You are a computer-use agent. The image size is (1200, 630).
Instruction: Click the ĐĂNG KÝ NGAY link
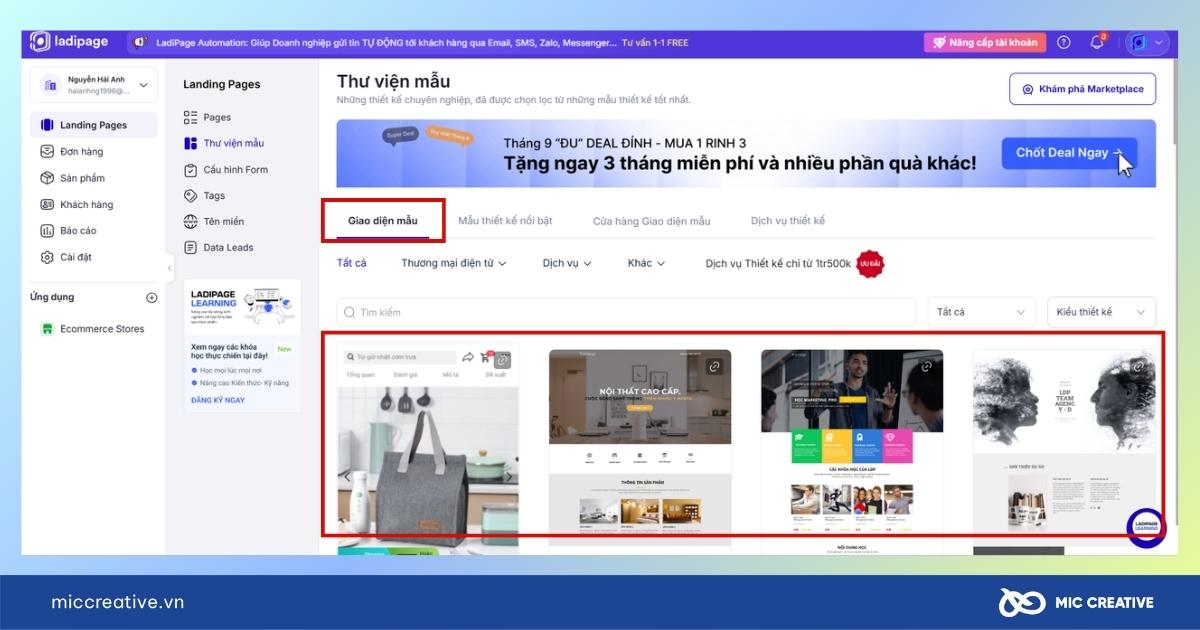217,400
